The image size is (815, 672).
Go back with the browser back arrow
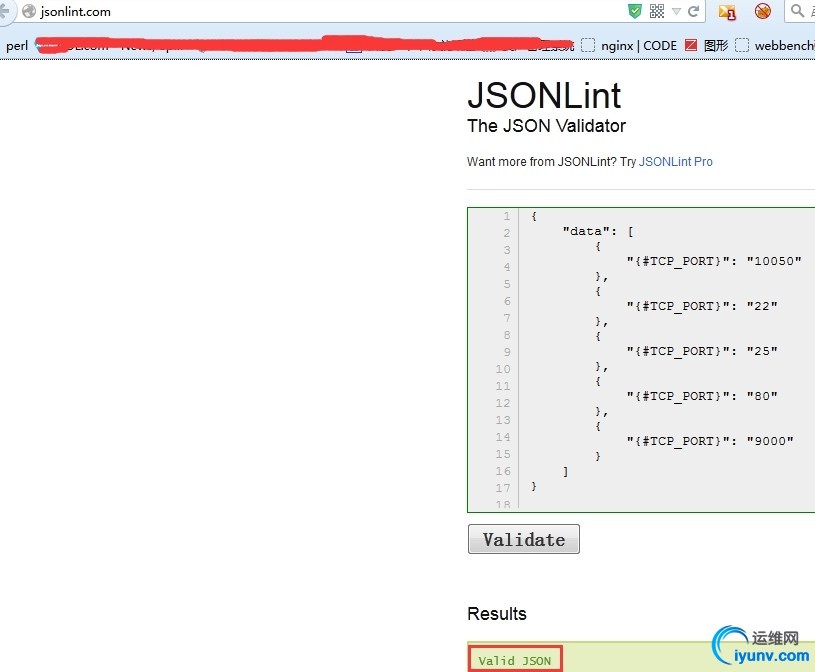coord(4,11)
